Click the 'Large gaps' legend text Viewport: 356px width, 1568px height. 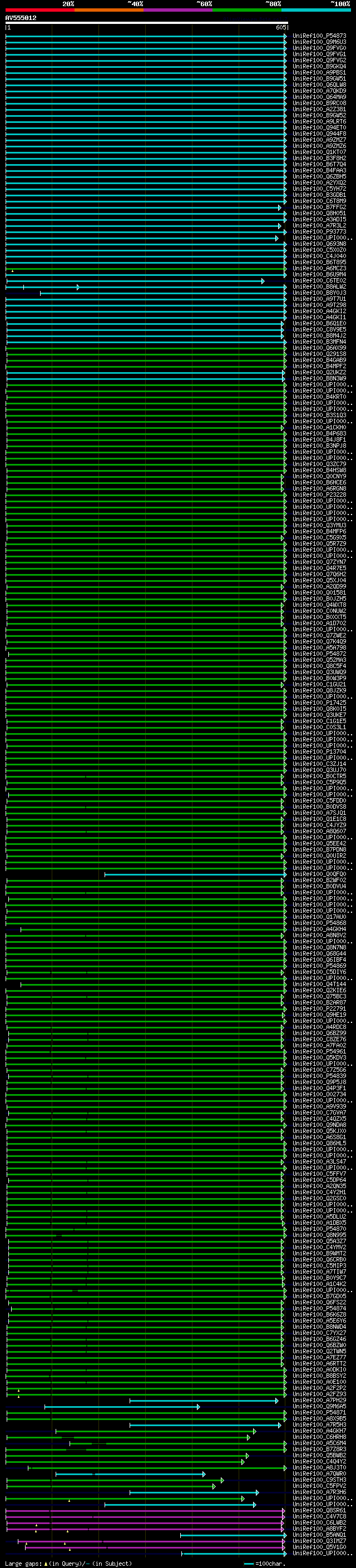(23, 1563)
